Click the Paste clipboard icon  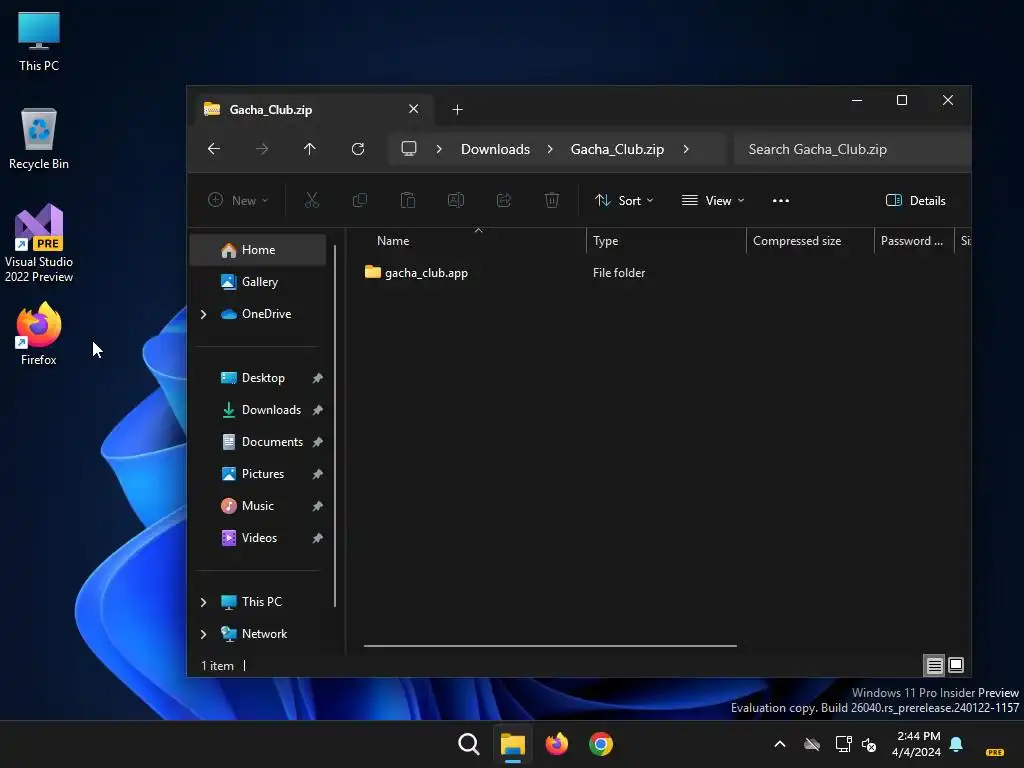[408, 200]
